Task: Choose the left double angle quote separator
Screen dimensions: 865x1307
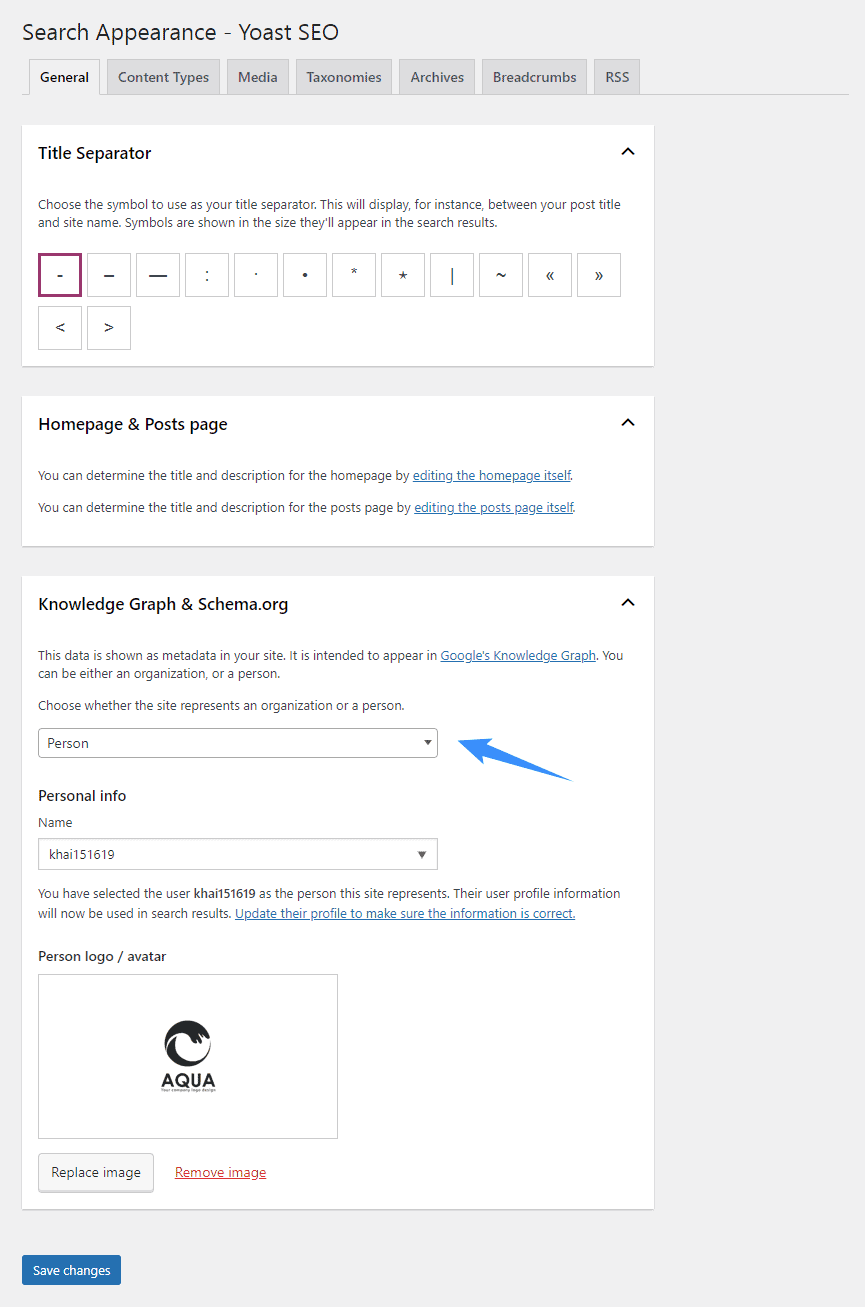Action: click(550, 275)
